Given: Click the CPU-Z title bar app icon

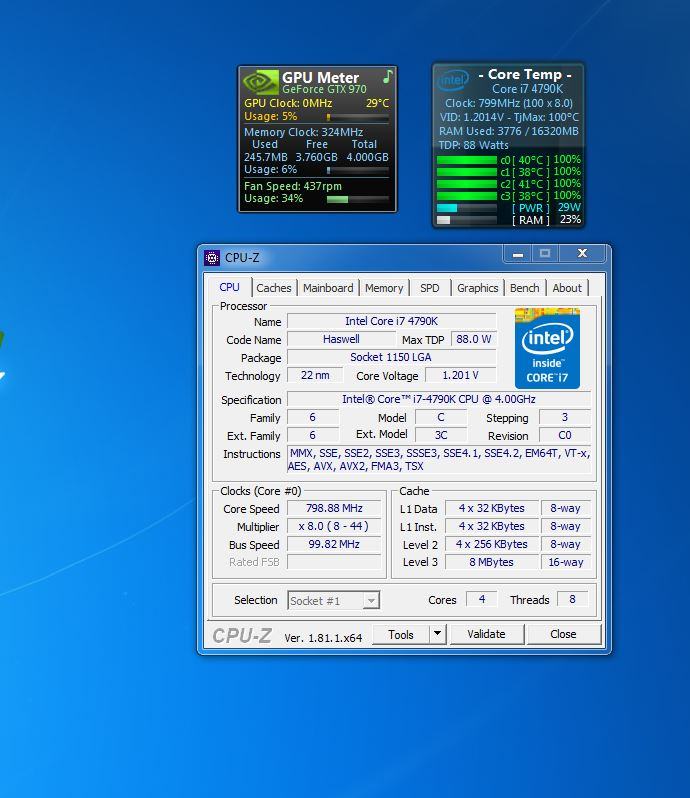Looking at the screenshot, I should click(x=212, y=258).
